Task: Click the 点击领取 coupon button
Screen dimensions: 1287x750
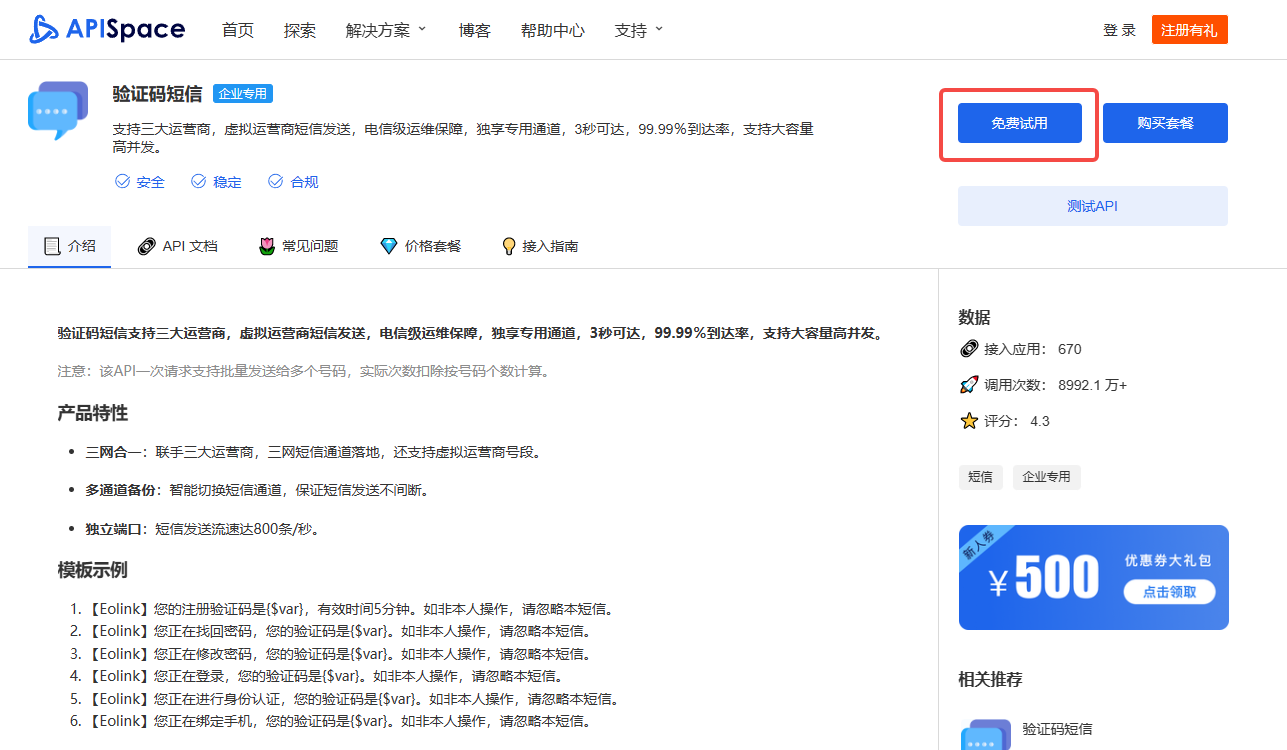Action: (x=1169, y=591)
